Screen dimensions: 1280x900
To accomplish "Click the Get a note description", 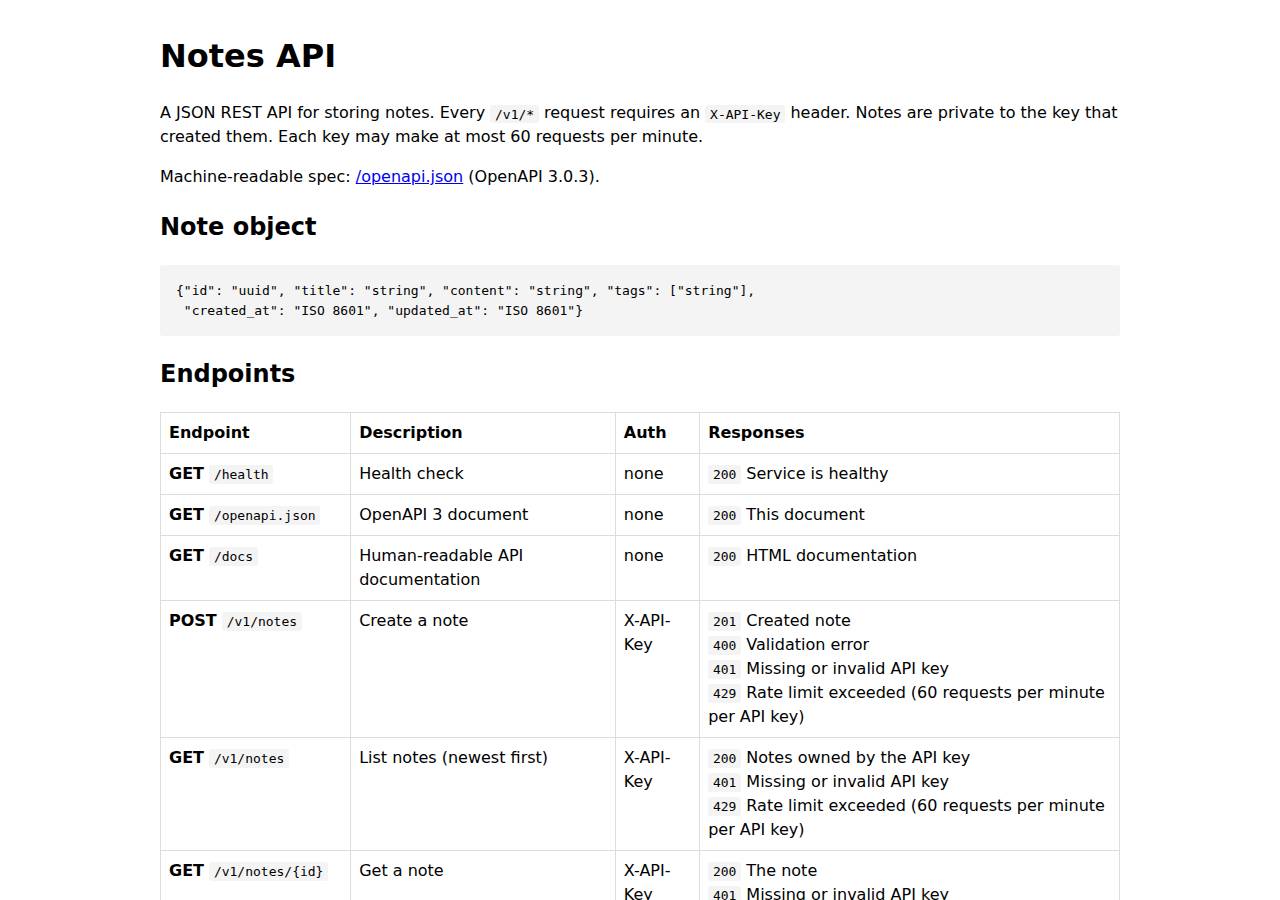I will 401,870.
